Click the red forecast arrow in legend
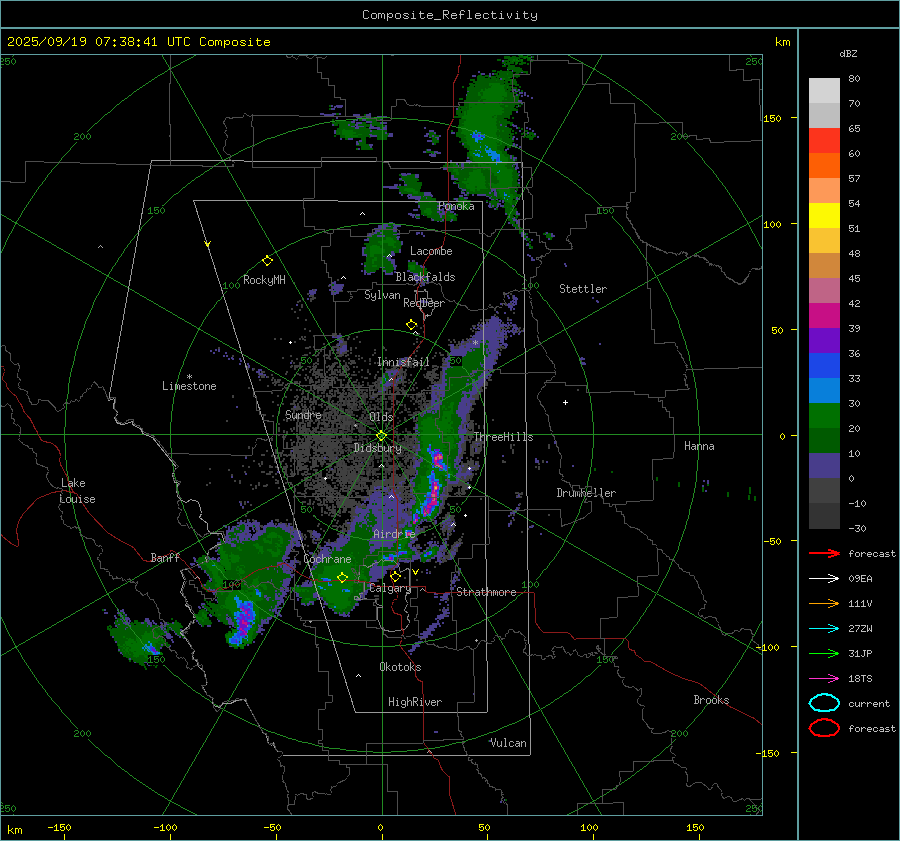Screen dimensions: 900x841 823,553
